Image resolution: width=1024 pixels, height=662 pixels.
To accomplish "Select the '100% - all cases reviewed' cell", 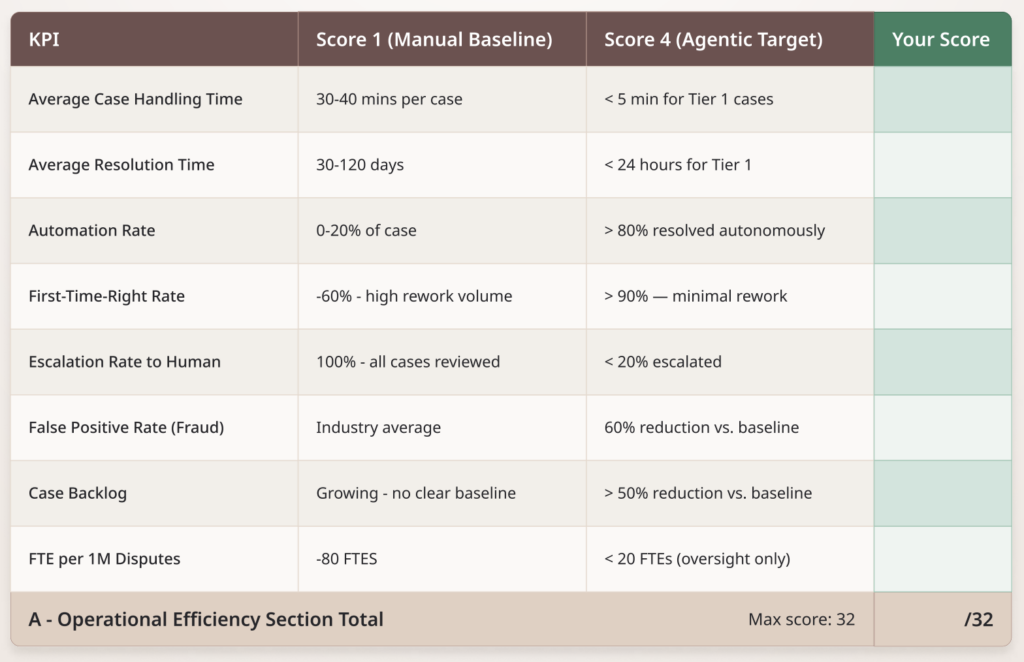I will click(x=408, y=362).
